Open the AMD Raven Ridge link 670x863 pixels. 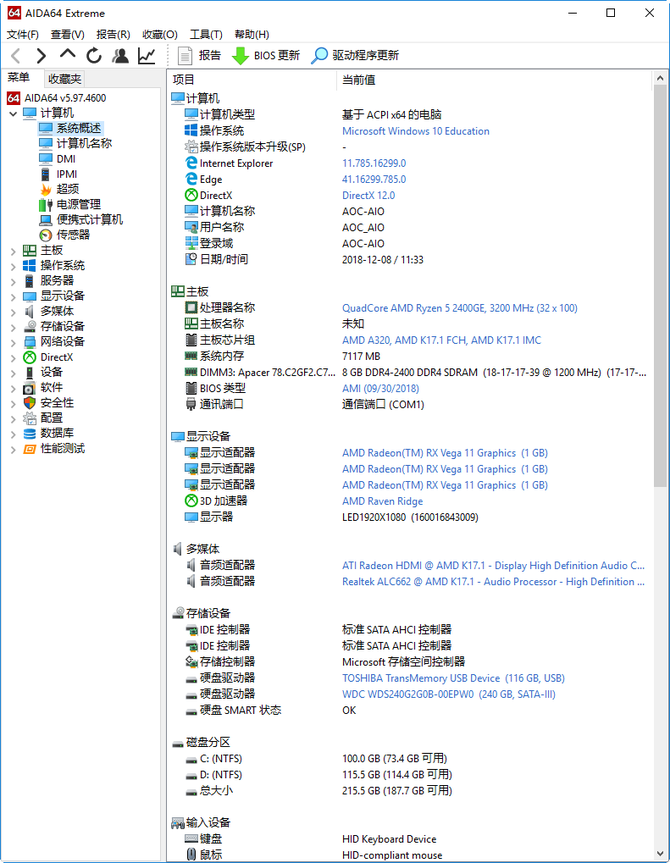(383, 501)
